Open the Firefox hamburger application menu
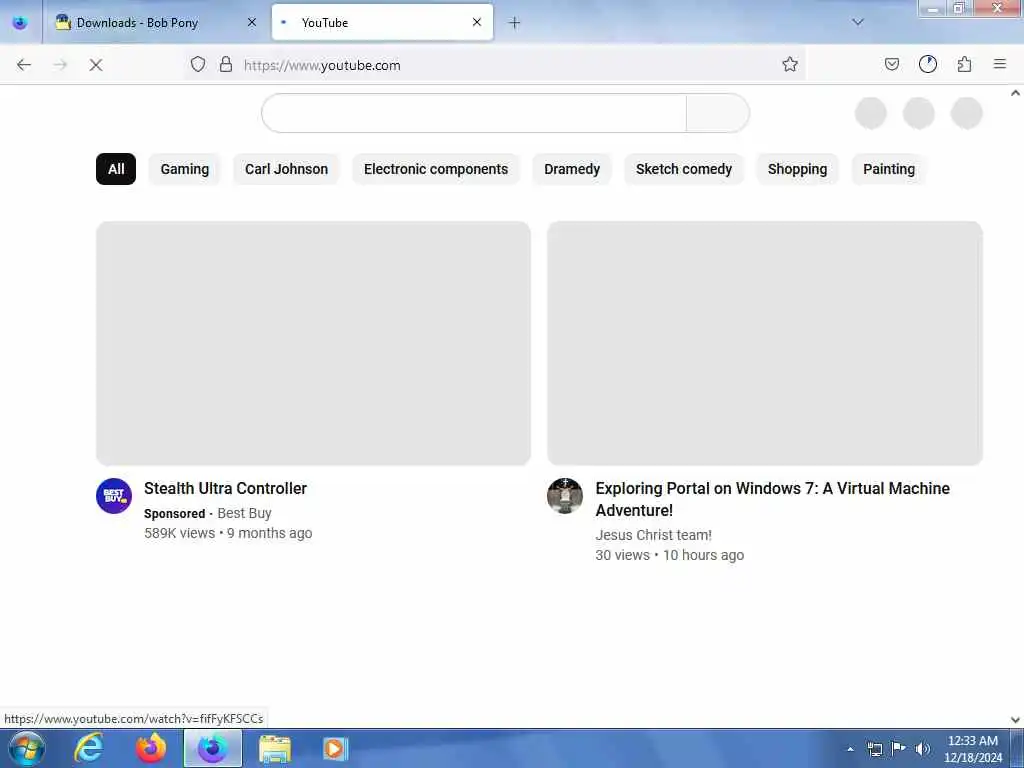This screenshot has width=1024, height=768. point(1000,64)
